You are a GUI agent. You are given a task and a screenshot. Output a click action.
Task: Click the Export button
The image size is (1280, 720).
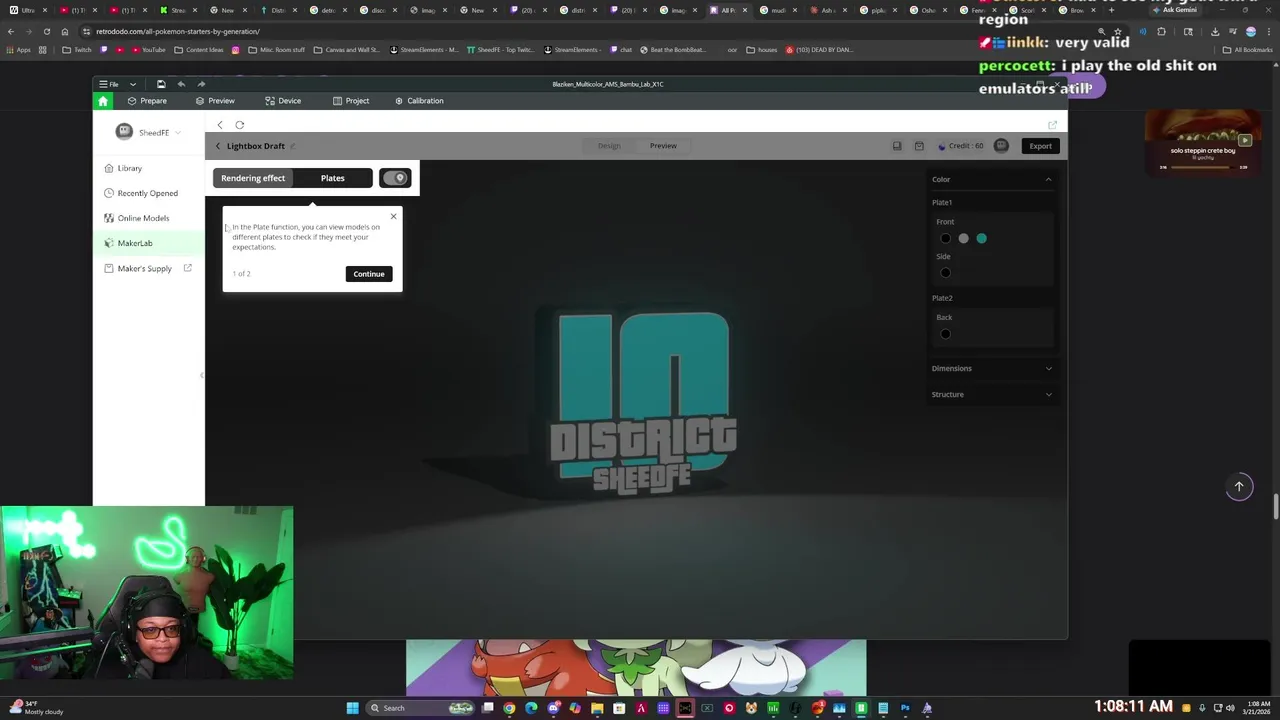coord(1041,146)
